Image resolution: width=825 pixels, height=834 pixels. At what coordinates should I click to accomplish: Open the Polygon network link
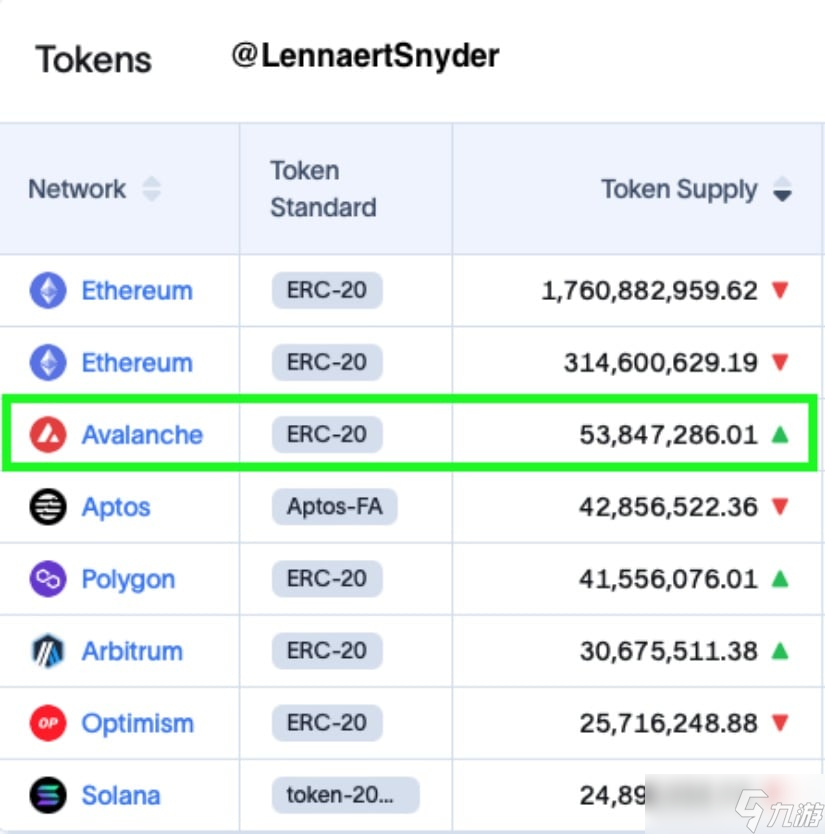point(128,579)
